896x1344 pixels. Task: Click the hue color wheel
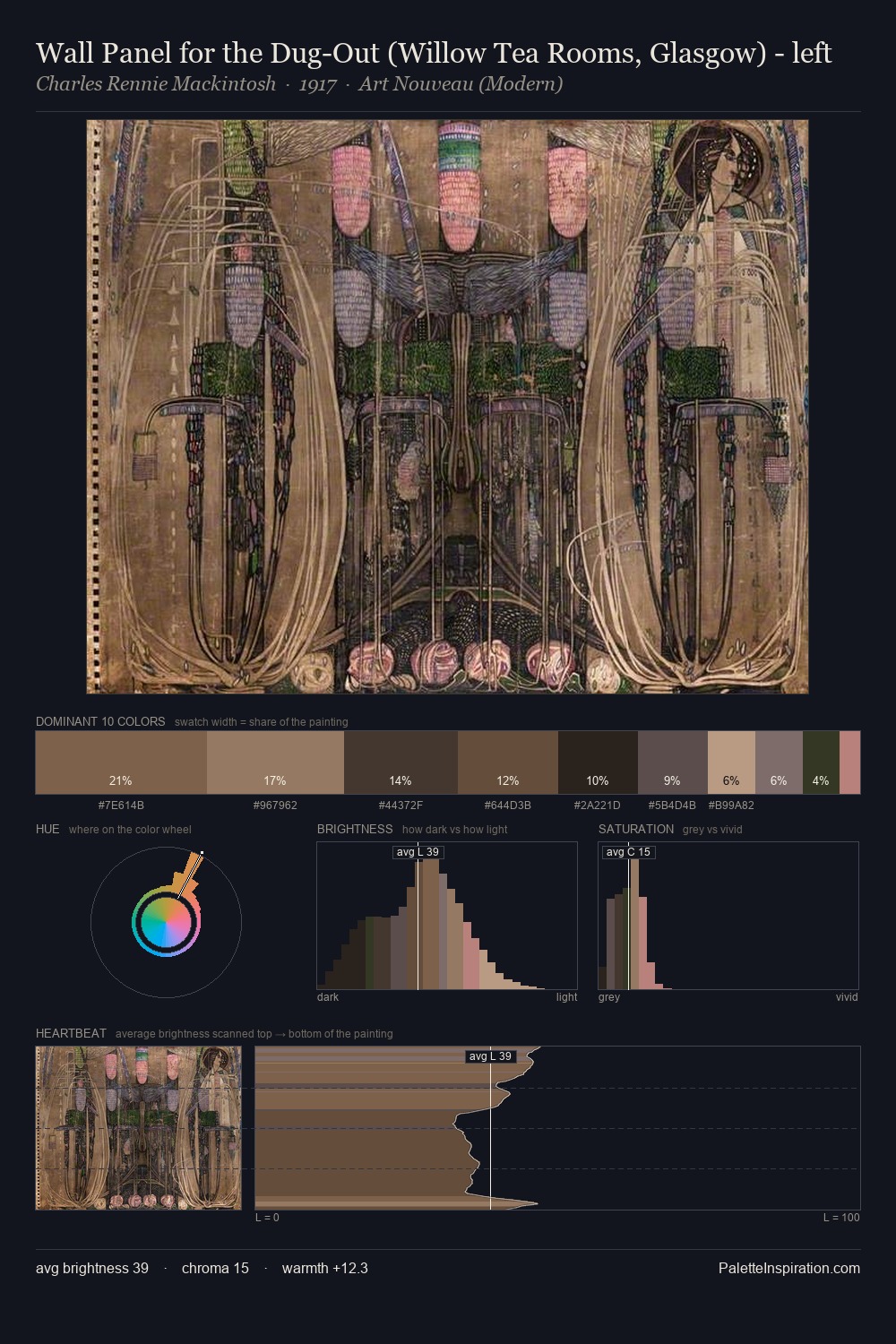pos(166,922)
